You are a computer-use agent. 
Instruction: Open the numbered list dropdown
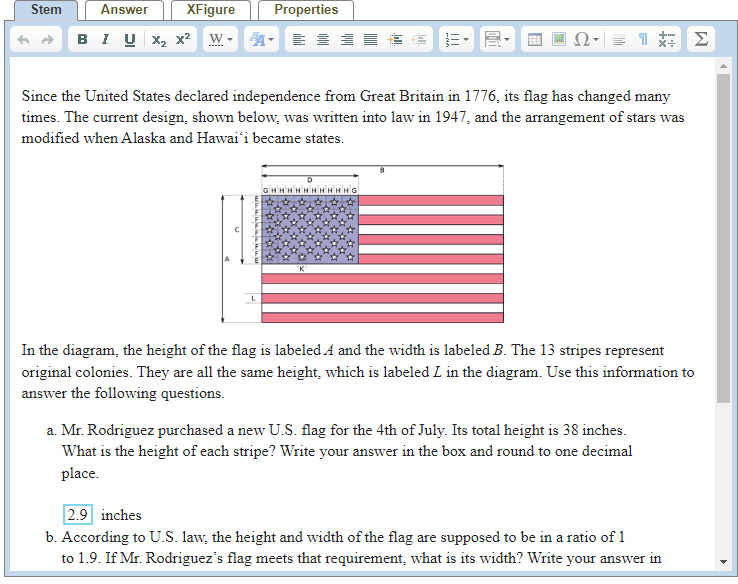457,39
